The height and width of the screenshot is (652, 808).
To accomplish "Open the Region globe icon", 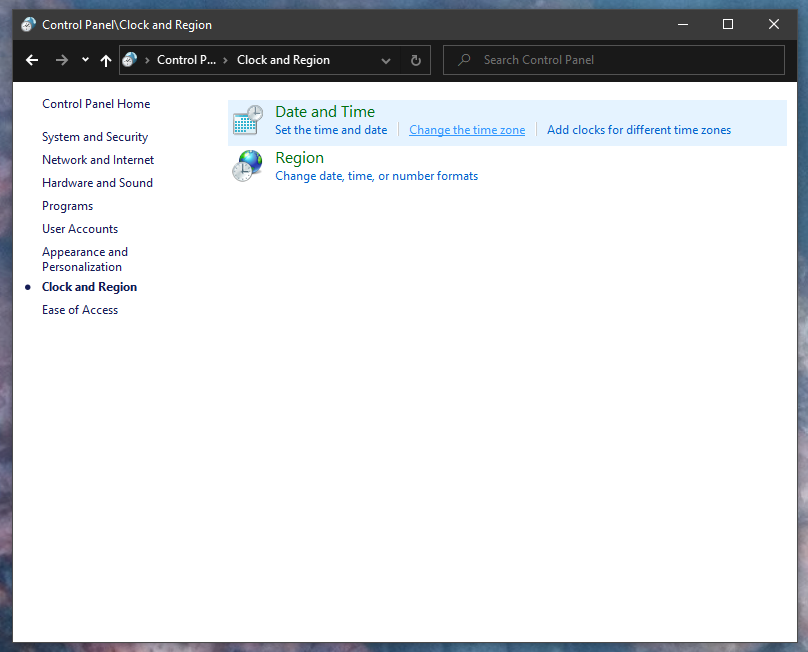I will click(247, 166).
